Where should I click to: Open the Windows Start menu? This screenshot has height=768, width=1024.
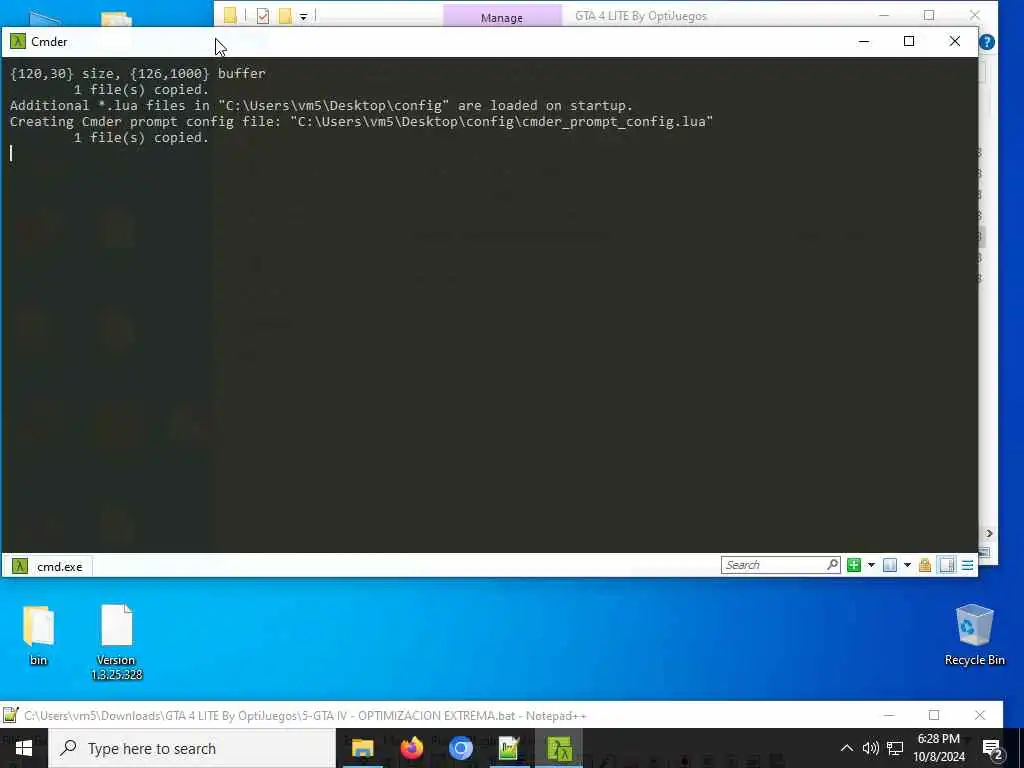pyautogui.click(x=24, y=748)
